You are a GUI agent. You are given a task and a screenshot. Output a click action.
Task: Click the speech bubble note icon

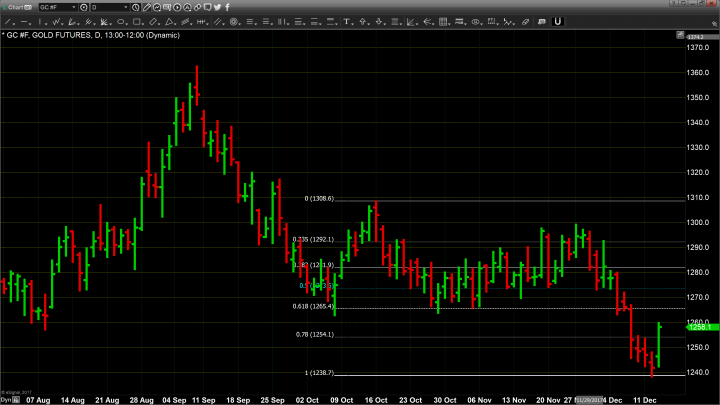[x=208, y=7]
